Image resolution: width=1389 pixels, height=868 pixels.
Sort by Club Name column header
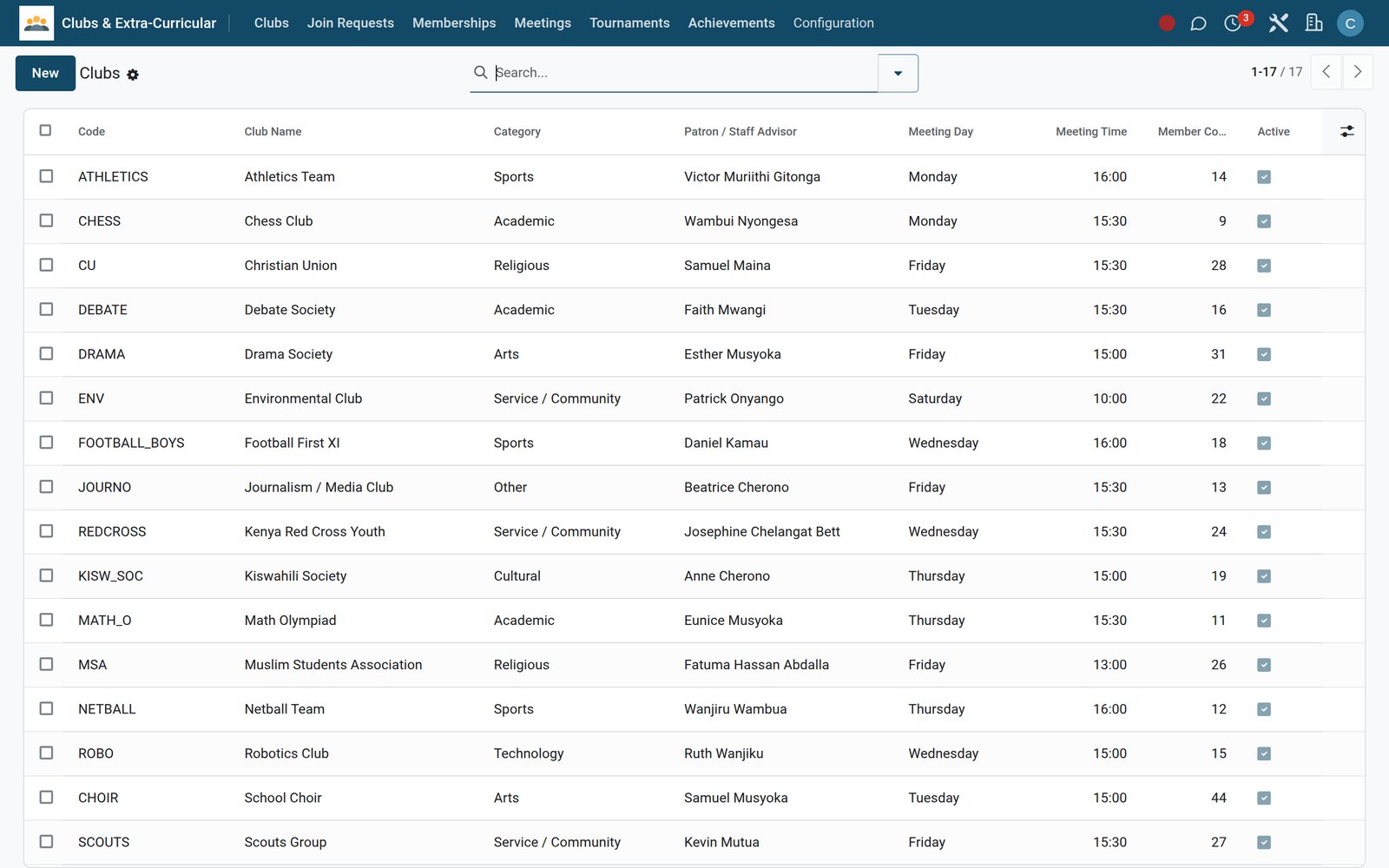(x=273, y=132)
